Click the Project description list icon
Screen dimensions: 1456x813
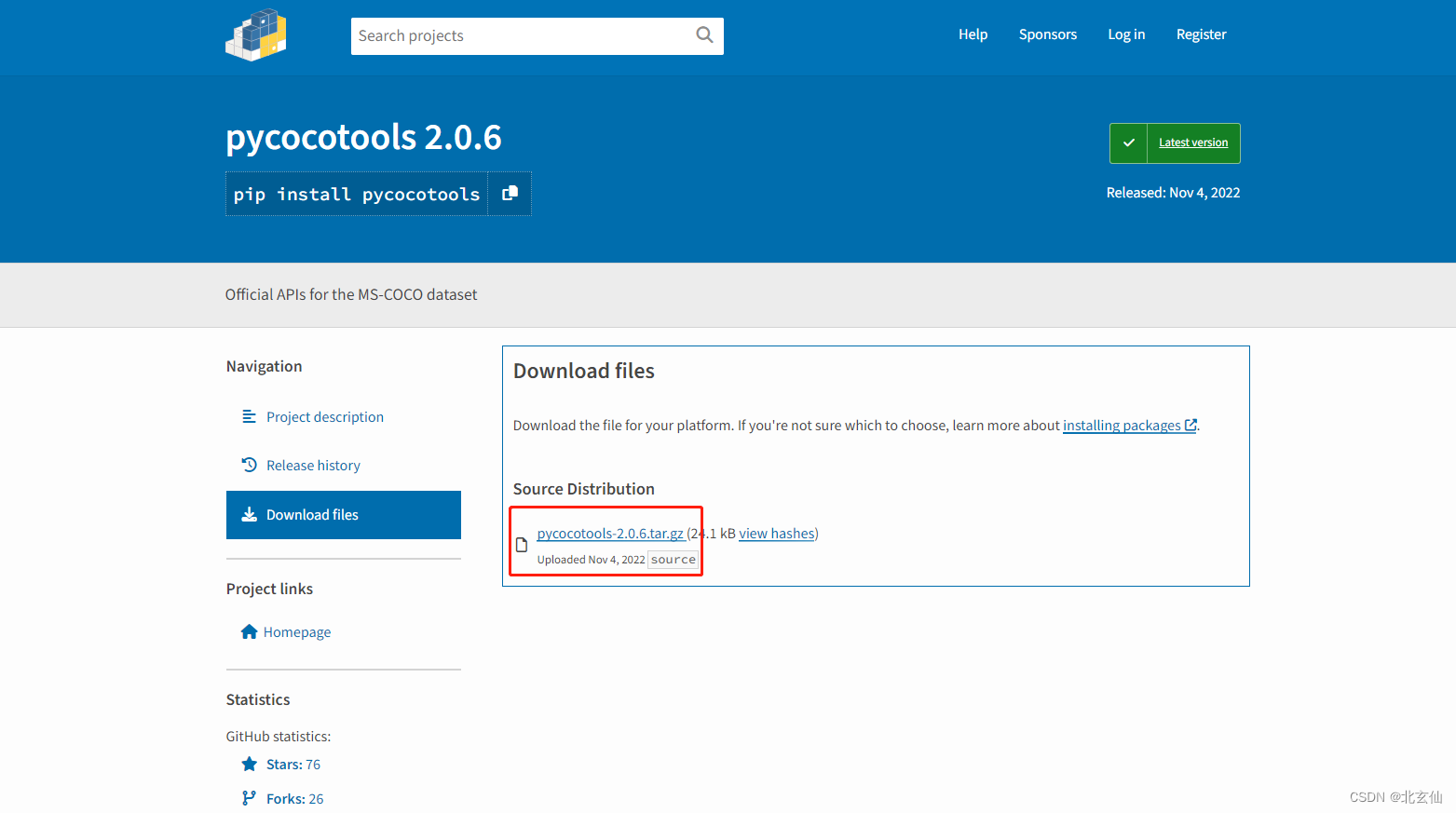249,416
